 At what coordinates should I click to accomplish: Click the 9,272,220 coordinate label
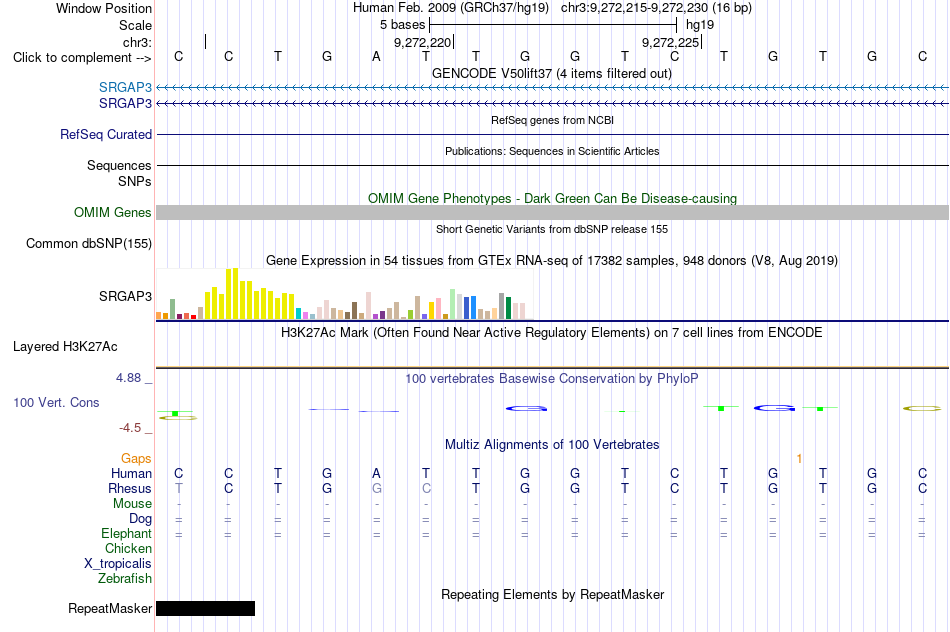coord(422,42)
